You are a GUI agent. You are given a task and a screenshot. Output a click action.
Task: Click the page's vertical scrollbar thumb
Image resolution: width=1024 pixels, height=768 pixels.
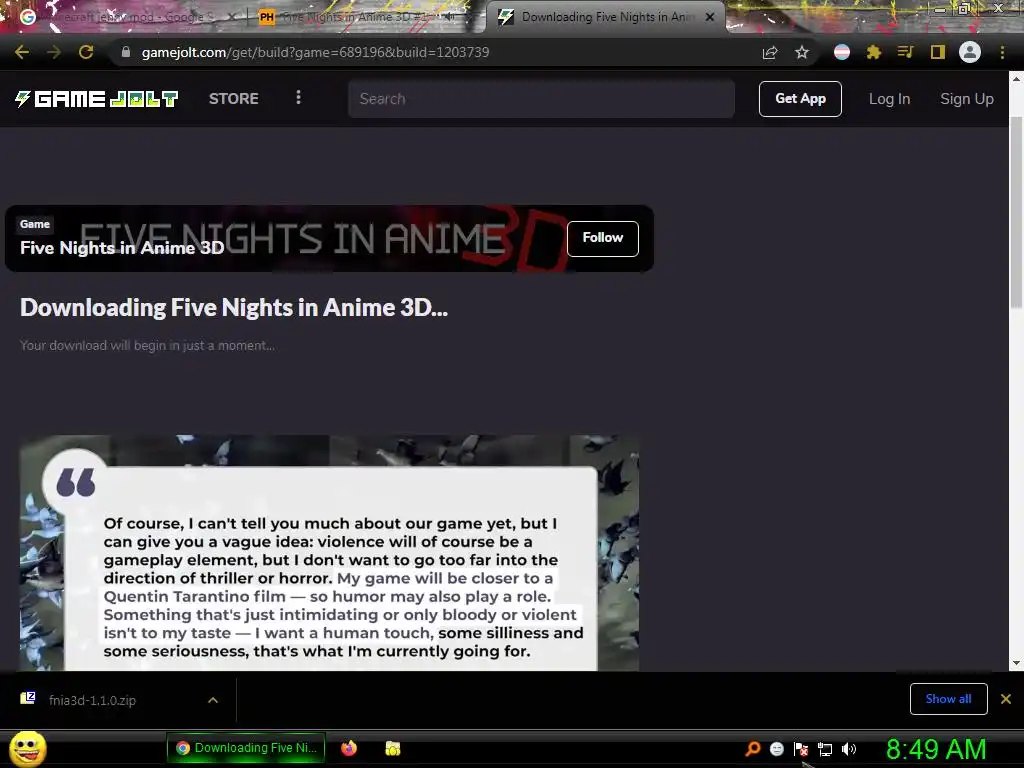click(1016, 212)
